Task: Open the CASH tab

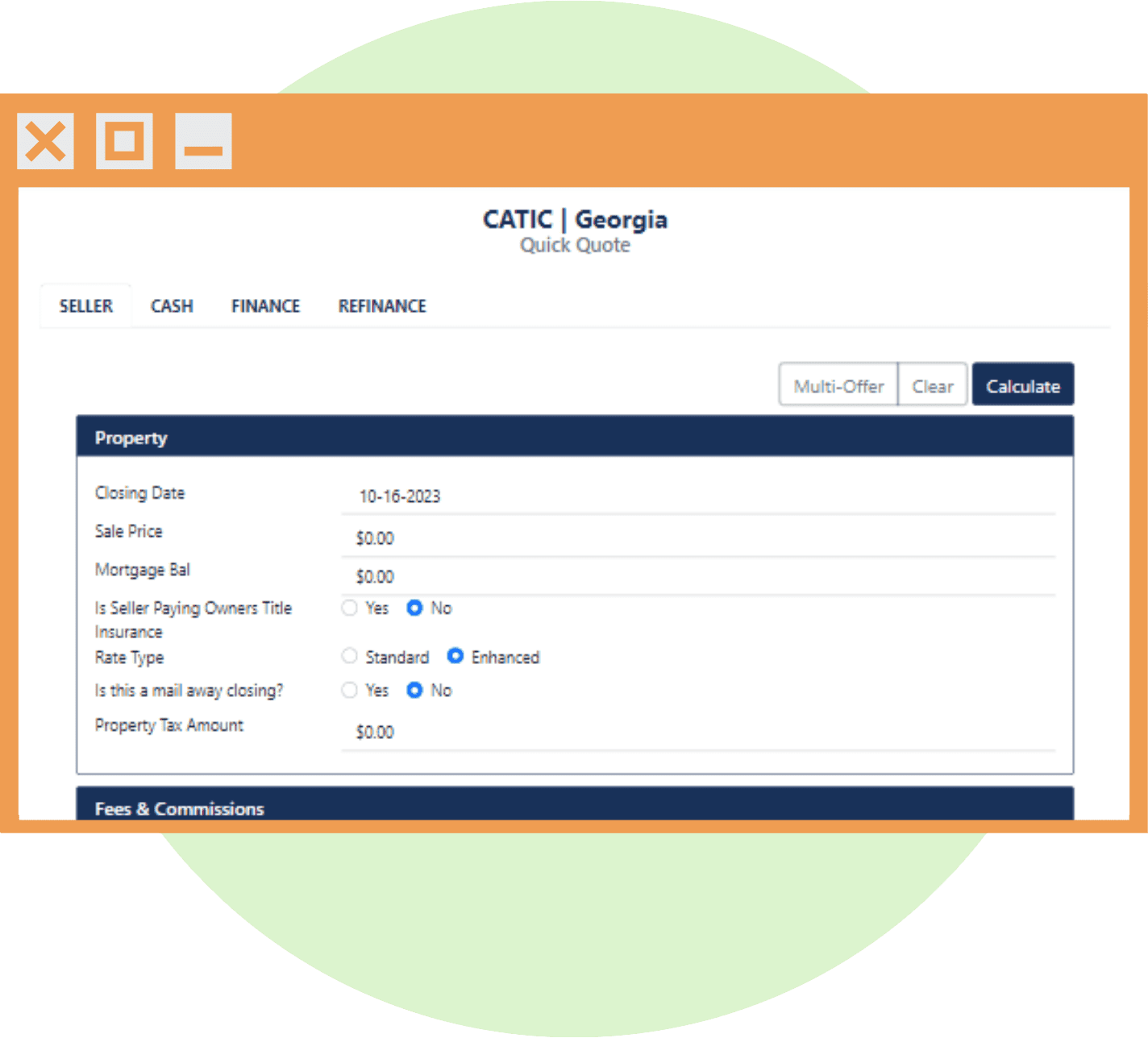Action: tap(172, 306)
